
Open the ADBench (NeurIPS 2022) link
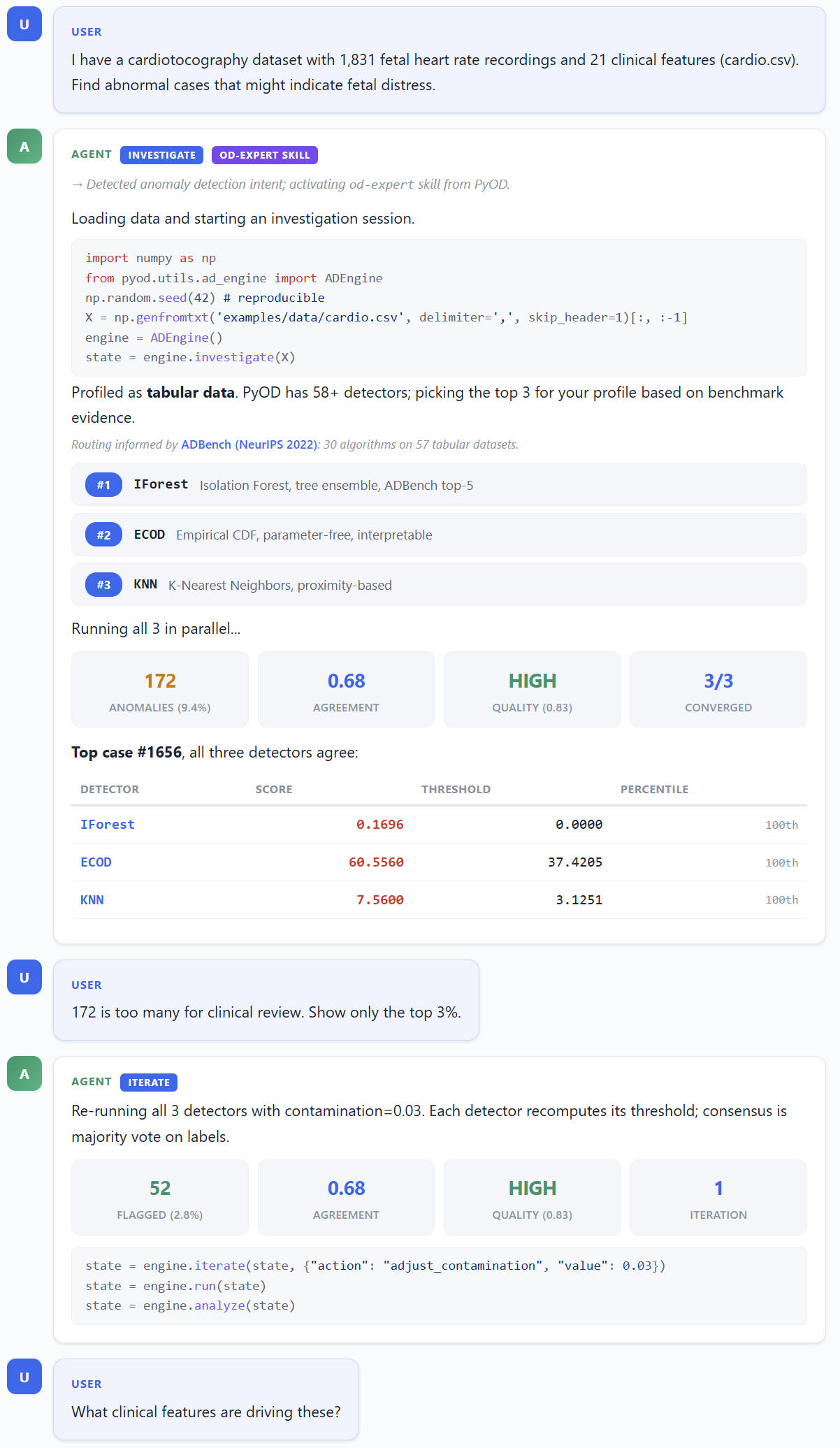point(249,444)
